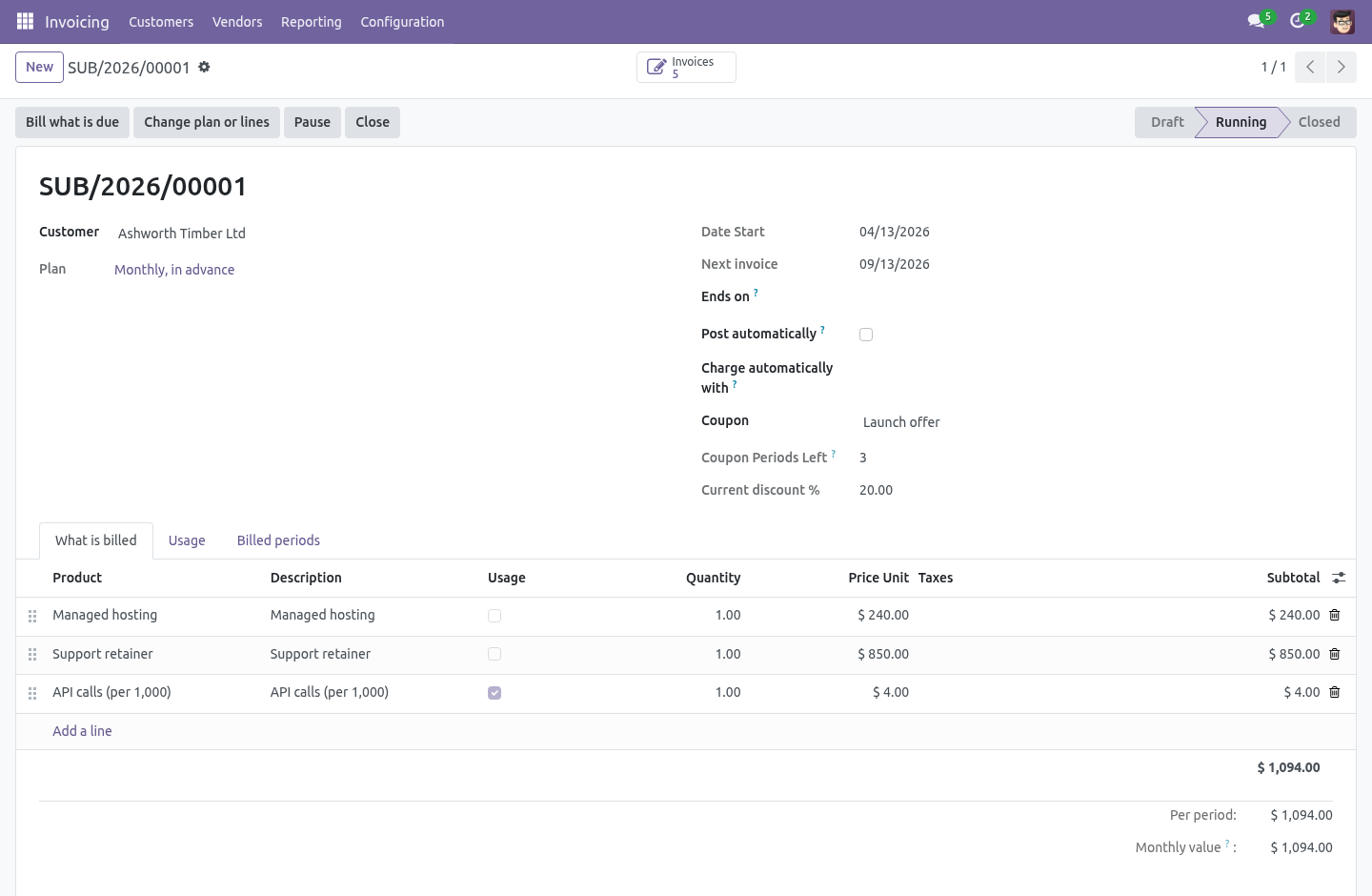Show the Post automatically help icon
This screenshot has width=1372, height=896.
click(822, 330)
